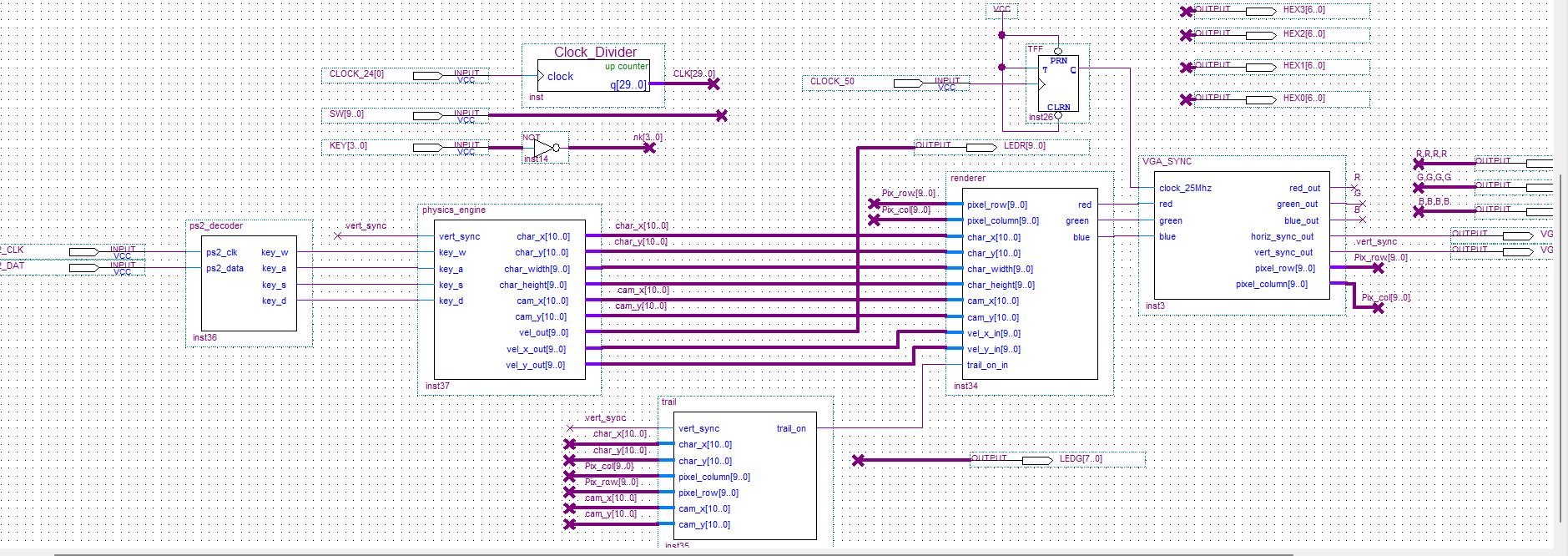Click the VCC symbol above the TFF
Screen dimensions: 1568x556
pos(1002,11)
